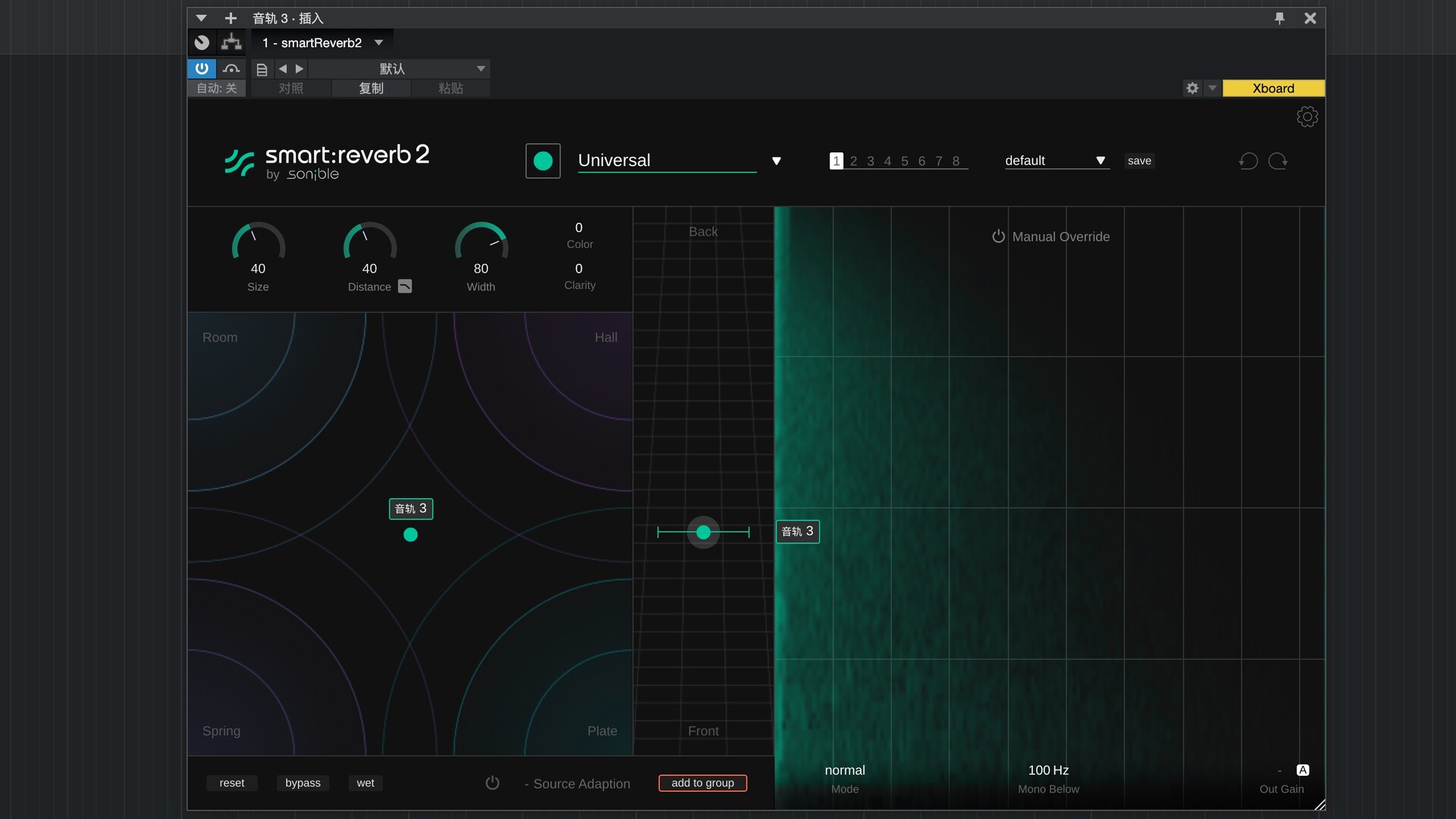Image resolution: width=1456 pixels, height=819 pixels.
Task: Click the 音轨 3 label in matrix
Action: tap(411, 509)
